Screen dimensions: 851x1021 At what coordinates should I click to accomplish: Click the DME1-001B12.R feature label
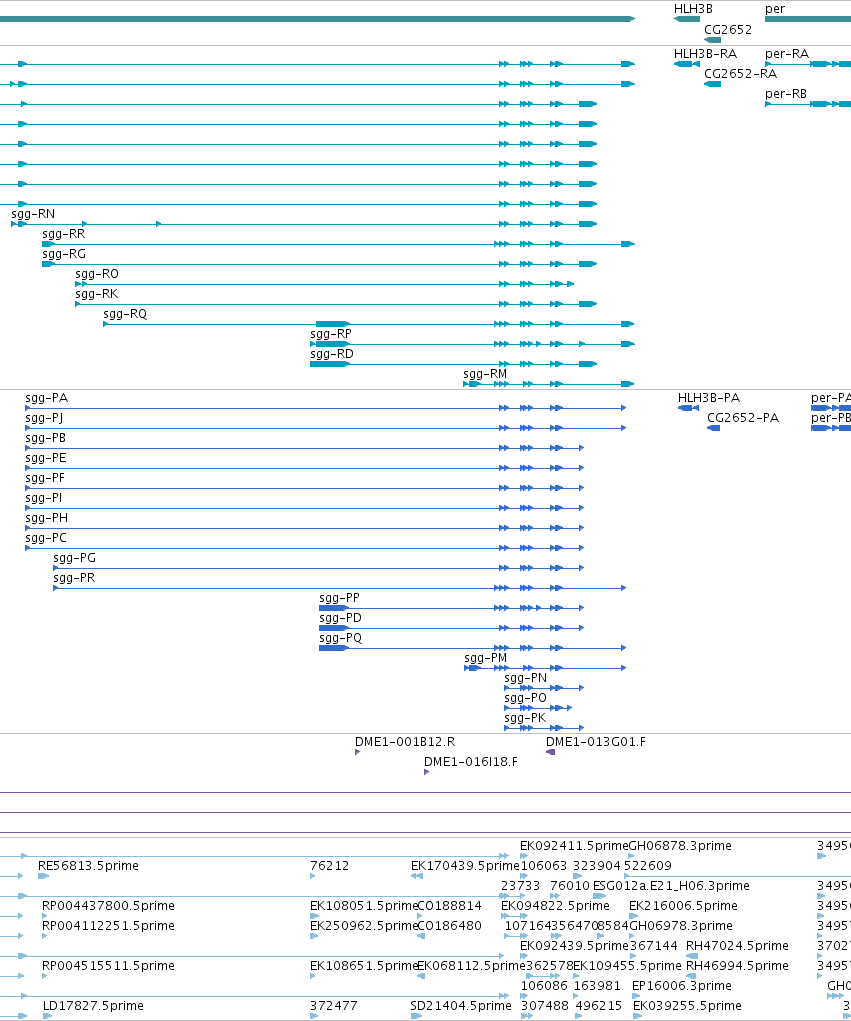pyautogui.click(x=405, y=742)
